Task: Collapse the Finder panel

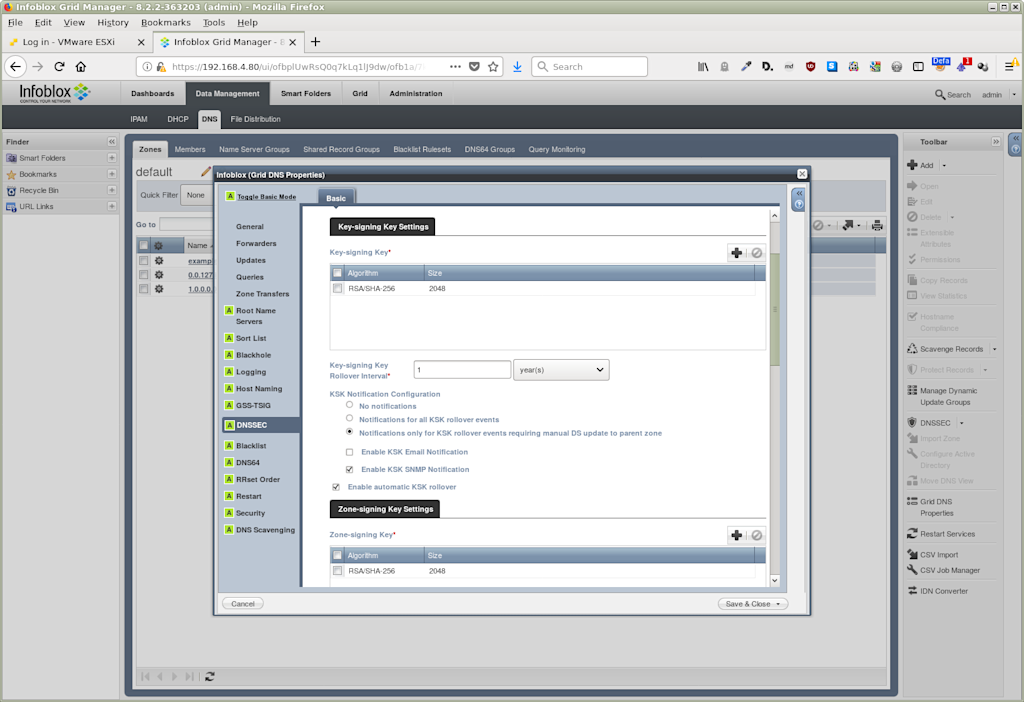Action: [112, 142]
